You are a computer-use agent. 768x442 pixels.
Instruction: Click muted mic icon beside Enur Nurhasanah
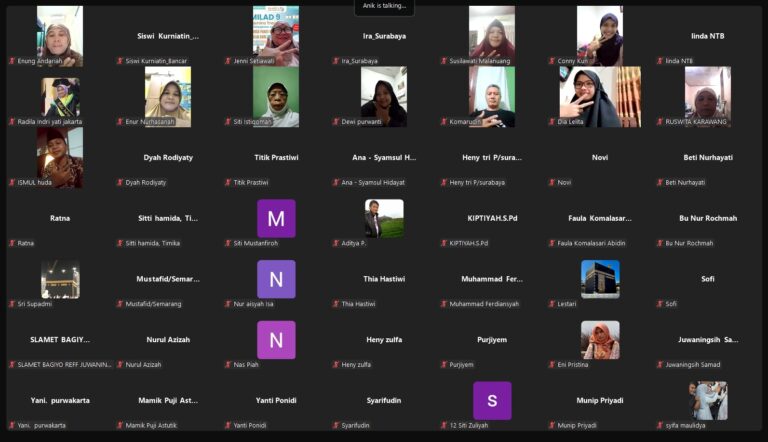pos(120,122)
